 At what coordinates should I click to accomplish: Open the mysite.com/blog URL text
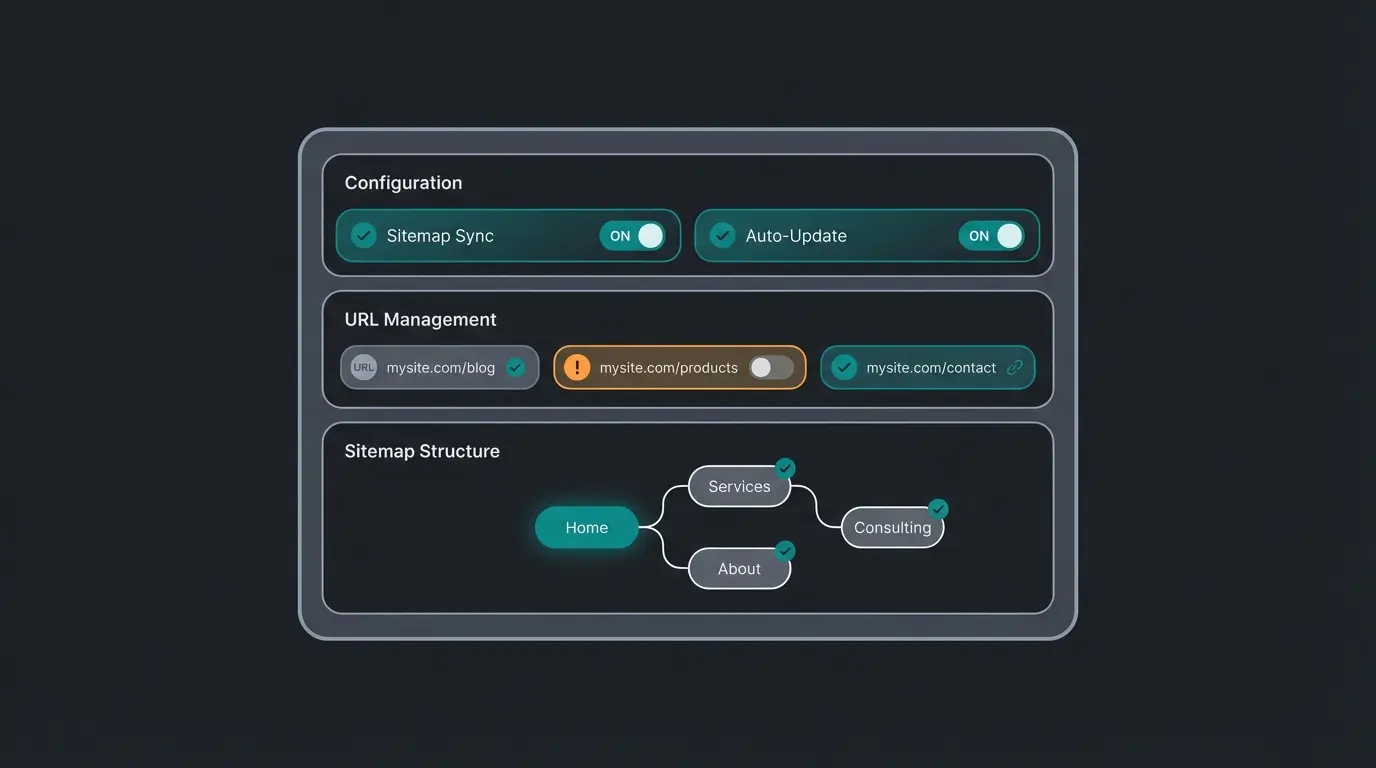point(440,367)
